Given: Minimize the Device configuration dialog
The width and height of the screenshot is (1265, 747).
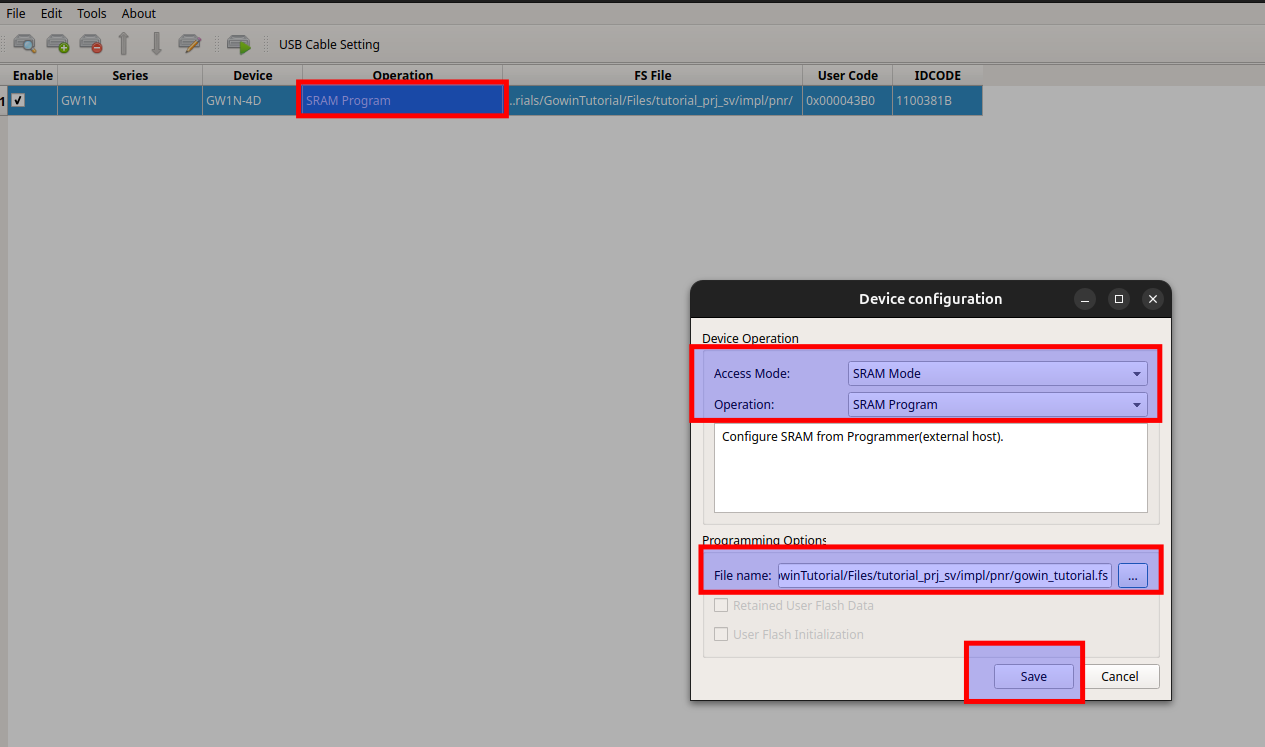Looking at the screenshot, I should pos(1085,299).
